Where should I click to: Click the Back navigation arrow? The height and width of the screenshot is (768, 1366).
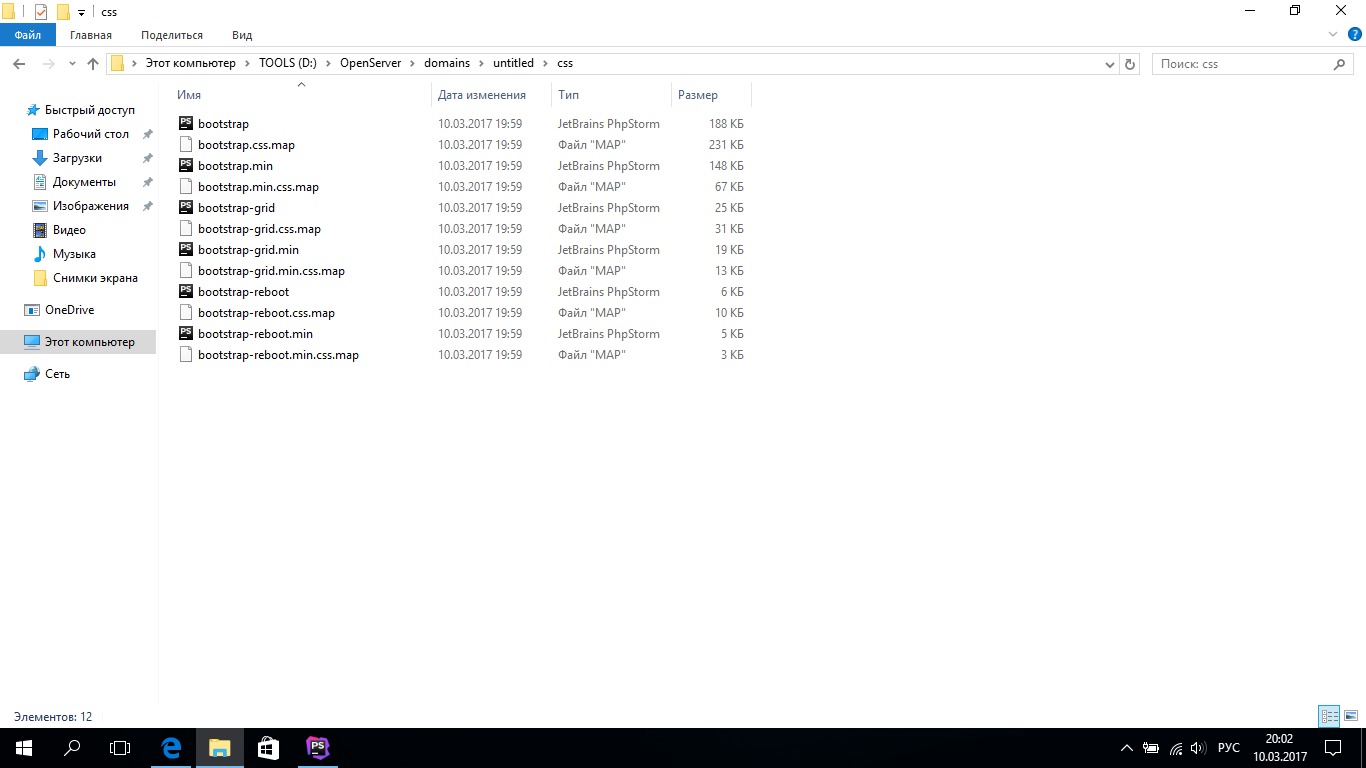click(19, 64)
